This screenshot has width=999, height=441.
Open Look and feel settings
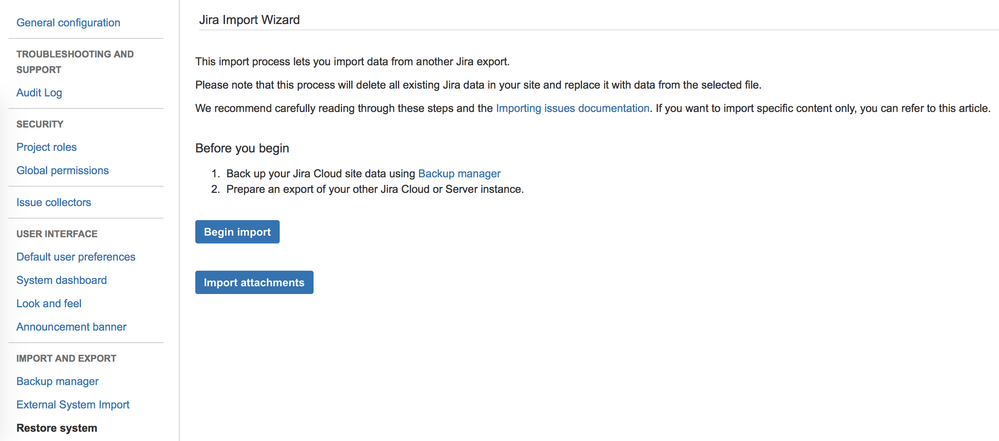(49, 304)
